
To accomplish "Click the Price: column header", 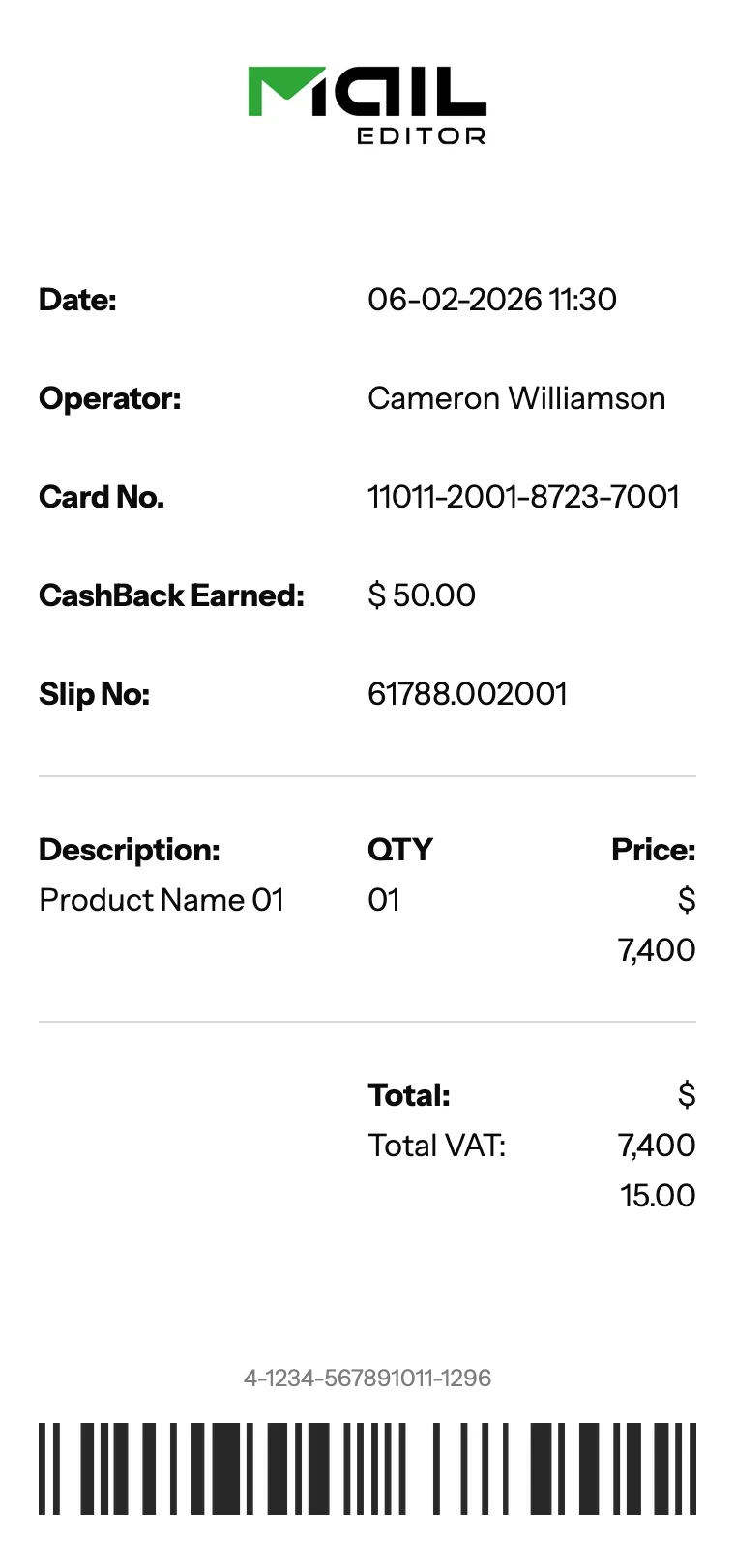I will pyautogui.click(x=654, y=850).
